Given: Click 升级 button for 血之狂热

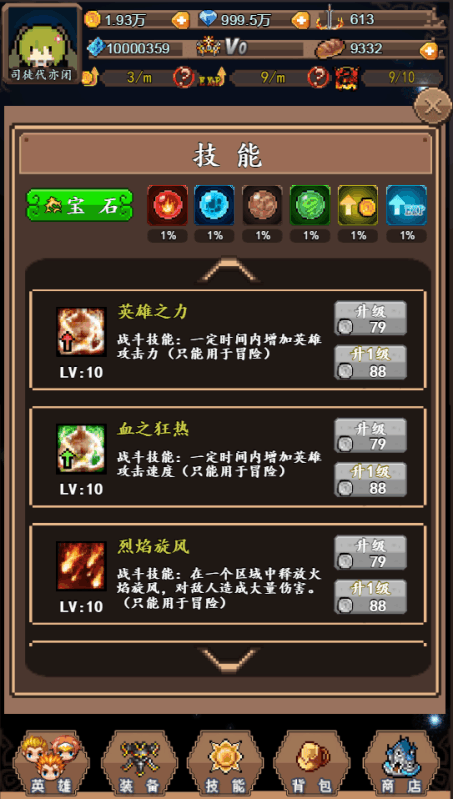Looking at the screenshot, I should (x=370, y=435).
